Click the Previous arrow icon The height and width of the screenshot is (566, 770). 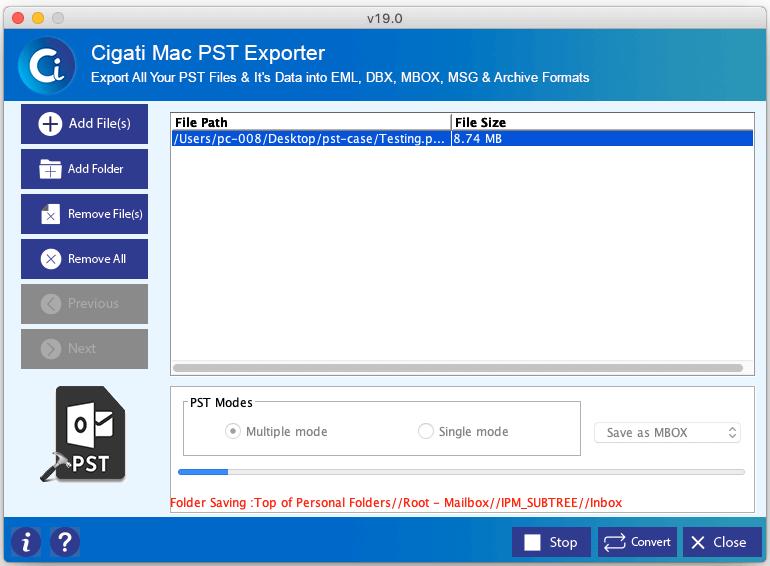click(x=51, y=304)
